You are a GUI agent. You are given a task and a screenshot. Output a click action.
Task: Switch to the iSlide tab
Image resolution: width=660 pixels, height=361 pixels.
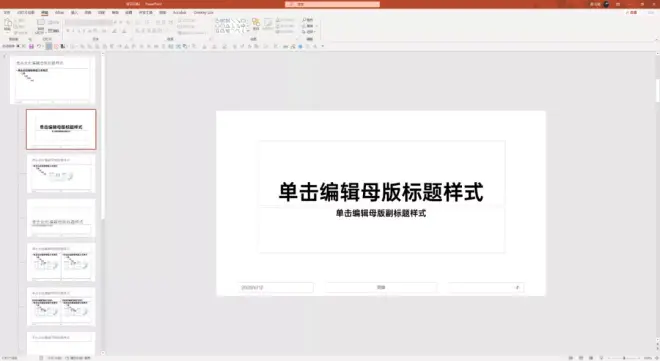pyautogui.click(x=59, y=13)
